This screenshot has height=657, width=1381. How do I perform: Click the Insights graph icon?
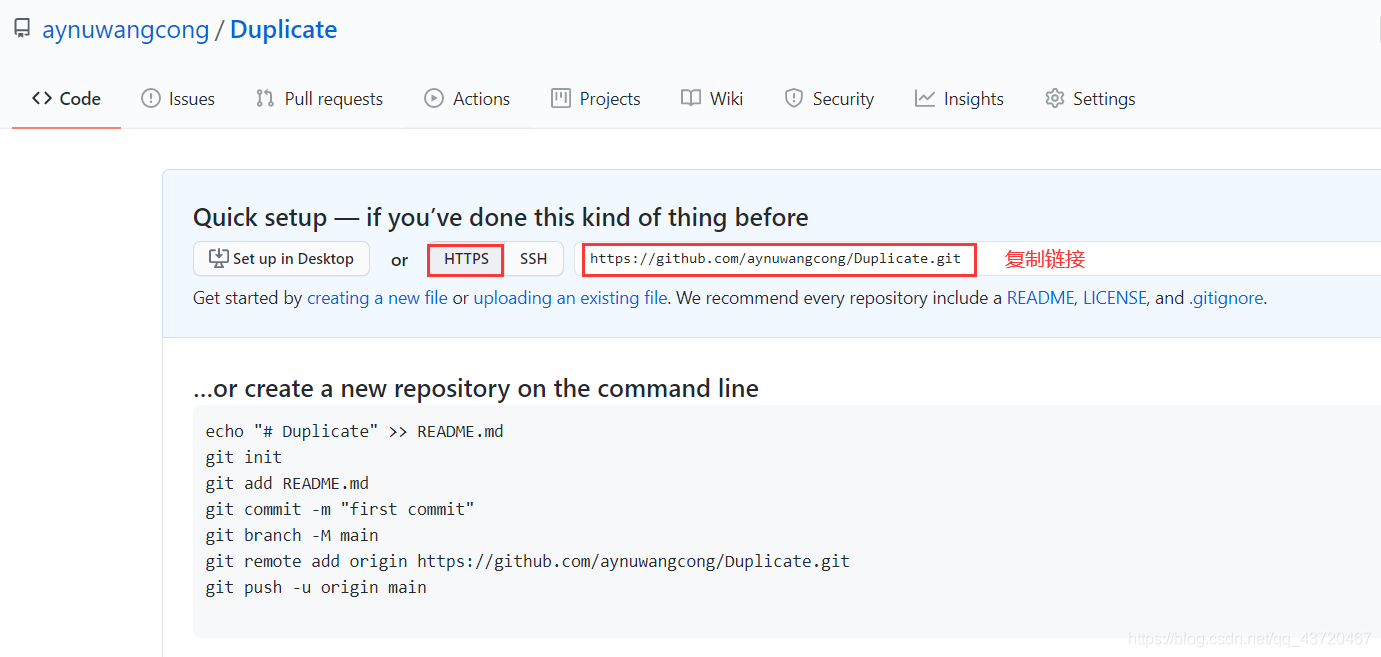click(925, 98)
